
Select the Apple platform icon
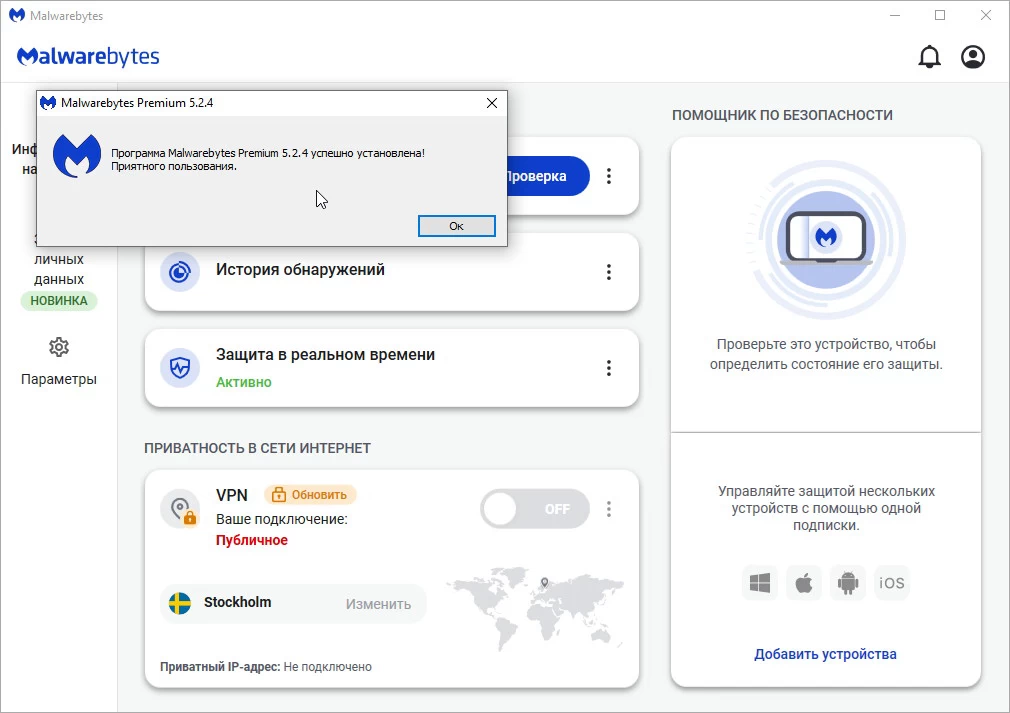(803, 582)
